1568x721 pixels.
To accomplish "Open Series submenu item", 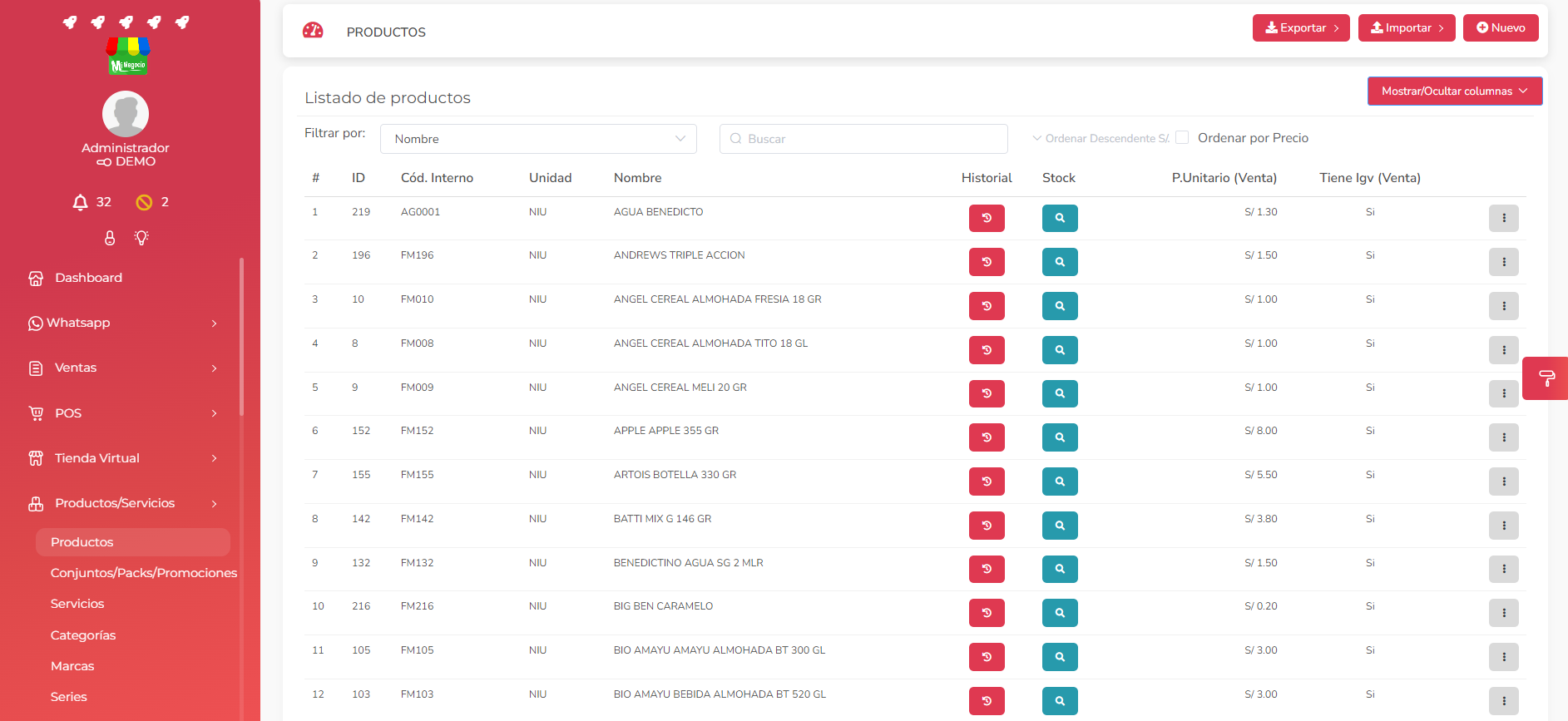I will coord(69,697).
